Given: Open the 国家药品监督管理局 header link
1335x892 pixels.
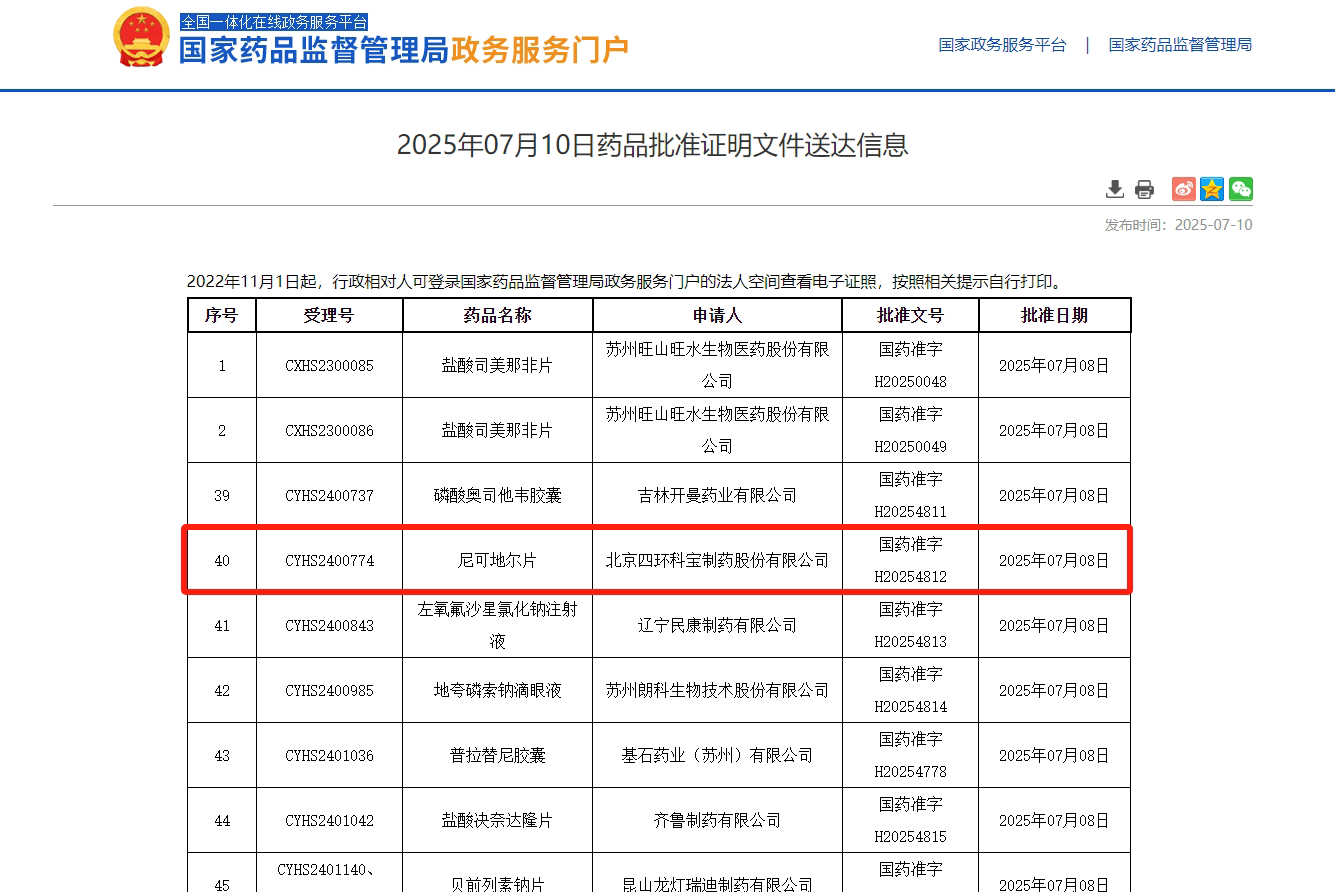Looking at the screenshot, I should click(1180, 45).
